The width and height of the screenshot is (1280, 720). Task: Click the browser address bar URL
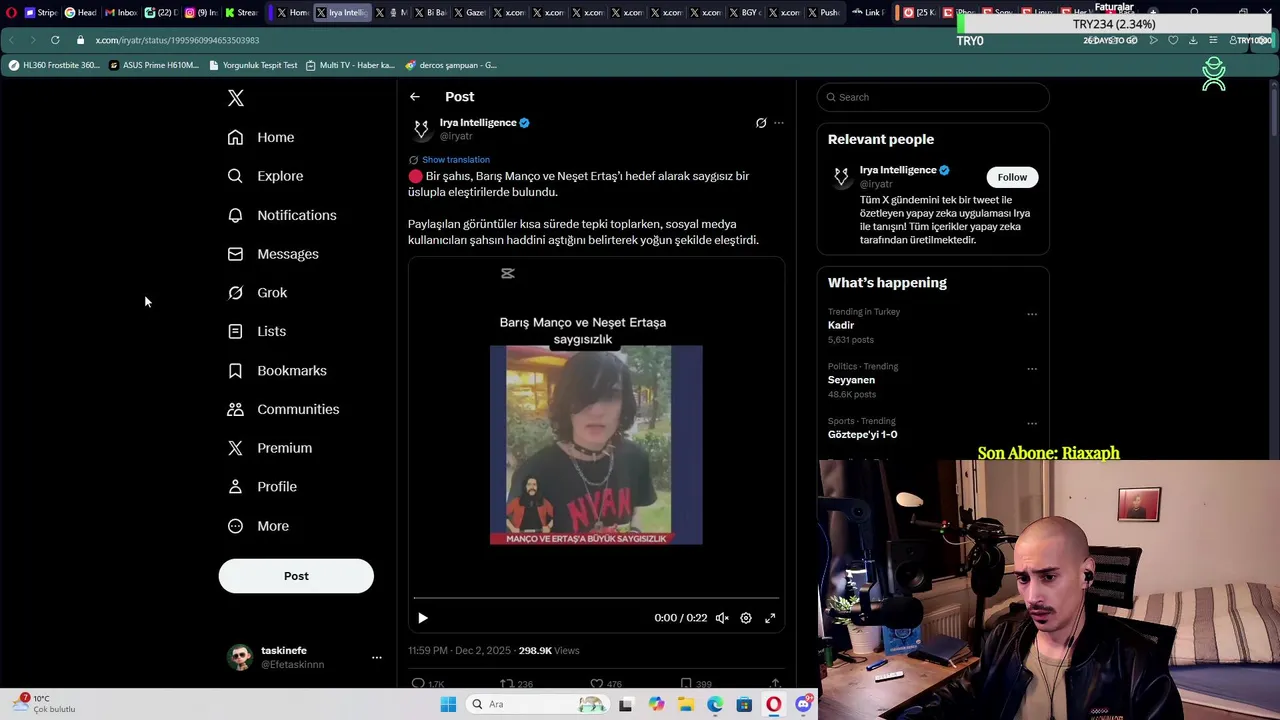point(177,40)
